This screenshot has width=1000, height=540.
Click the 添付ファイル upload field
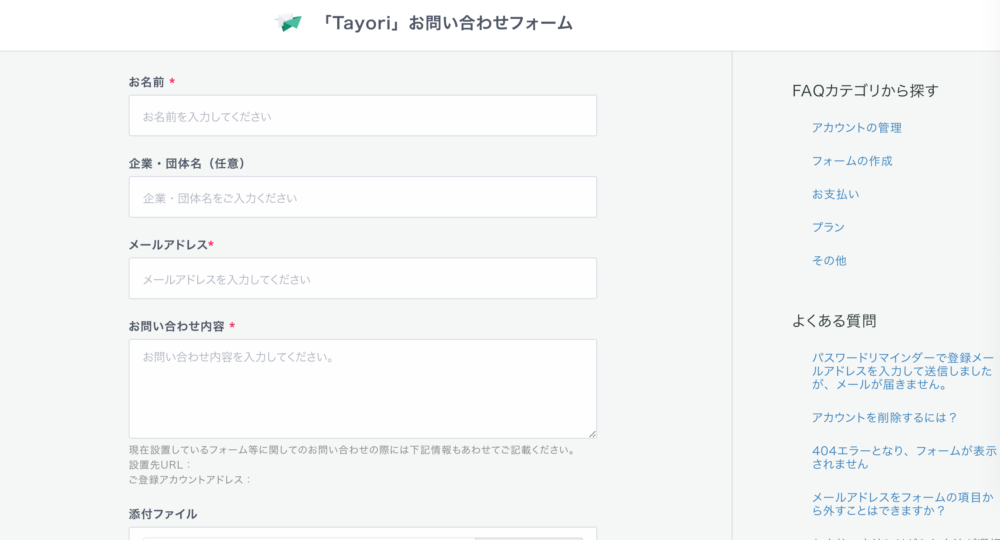pos(362,533)
